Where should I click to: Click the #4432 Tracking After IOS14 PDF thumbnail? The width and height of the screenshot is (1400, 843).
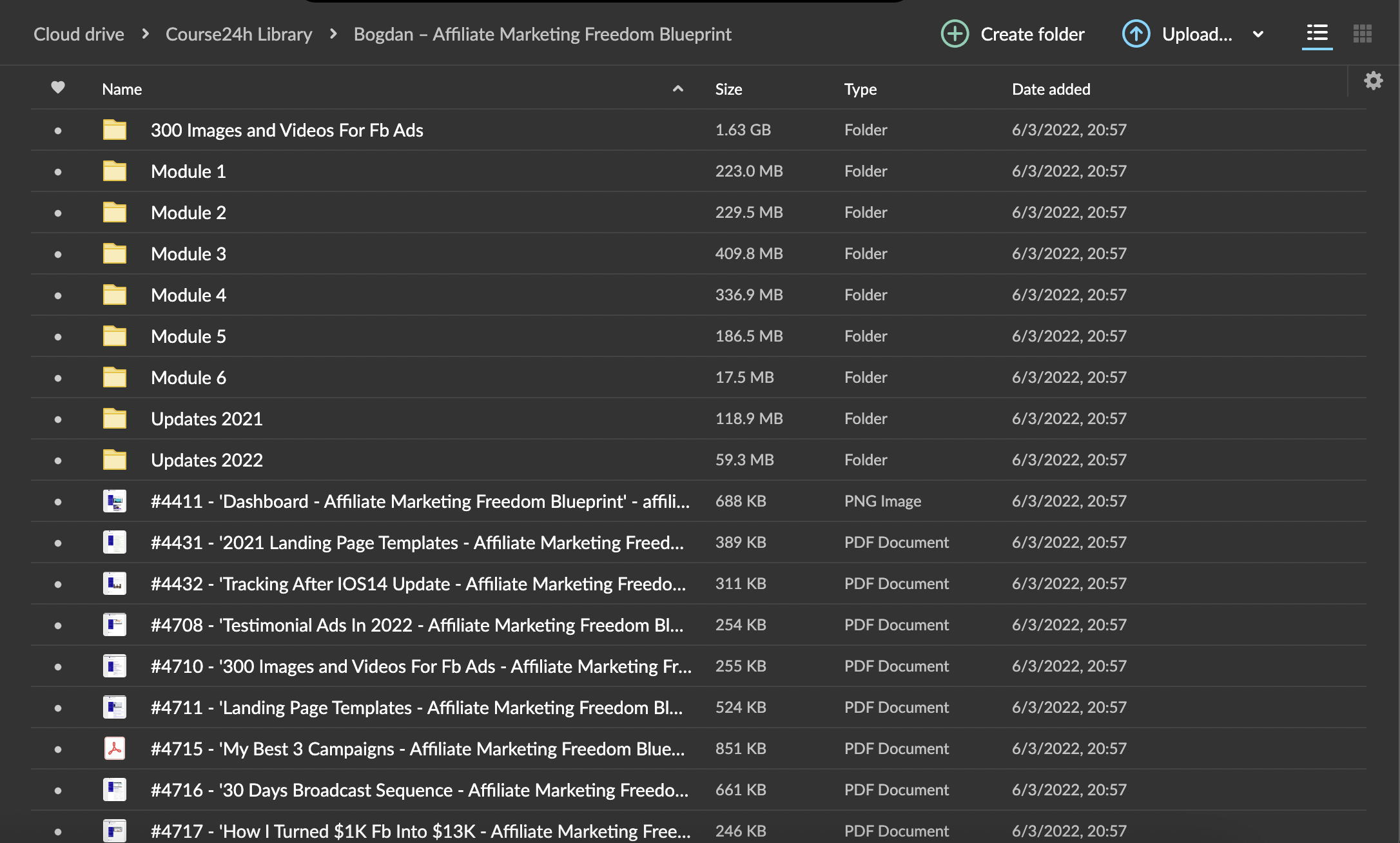click(x=115, y=583)
